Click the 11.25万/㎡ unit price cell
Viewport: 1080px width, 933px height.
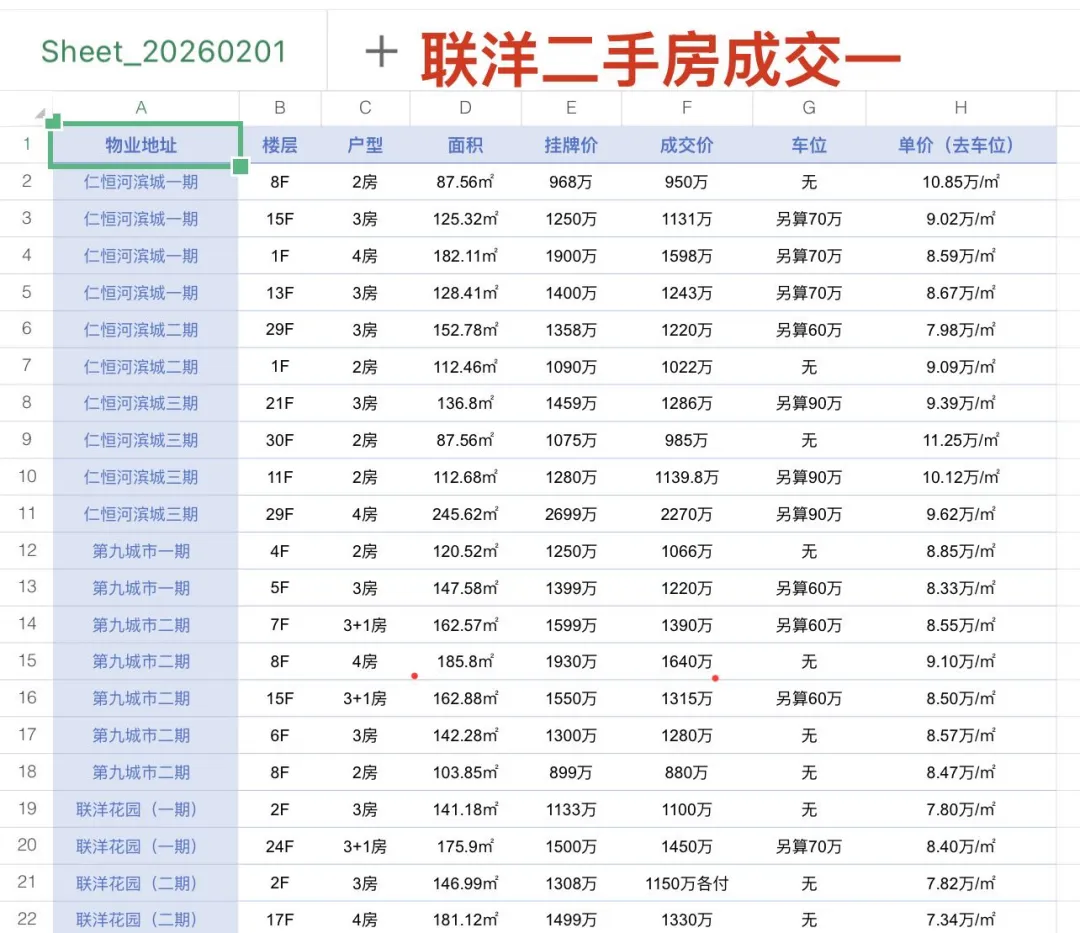[961, 440]
